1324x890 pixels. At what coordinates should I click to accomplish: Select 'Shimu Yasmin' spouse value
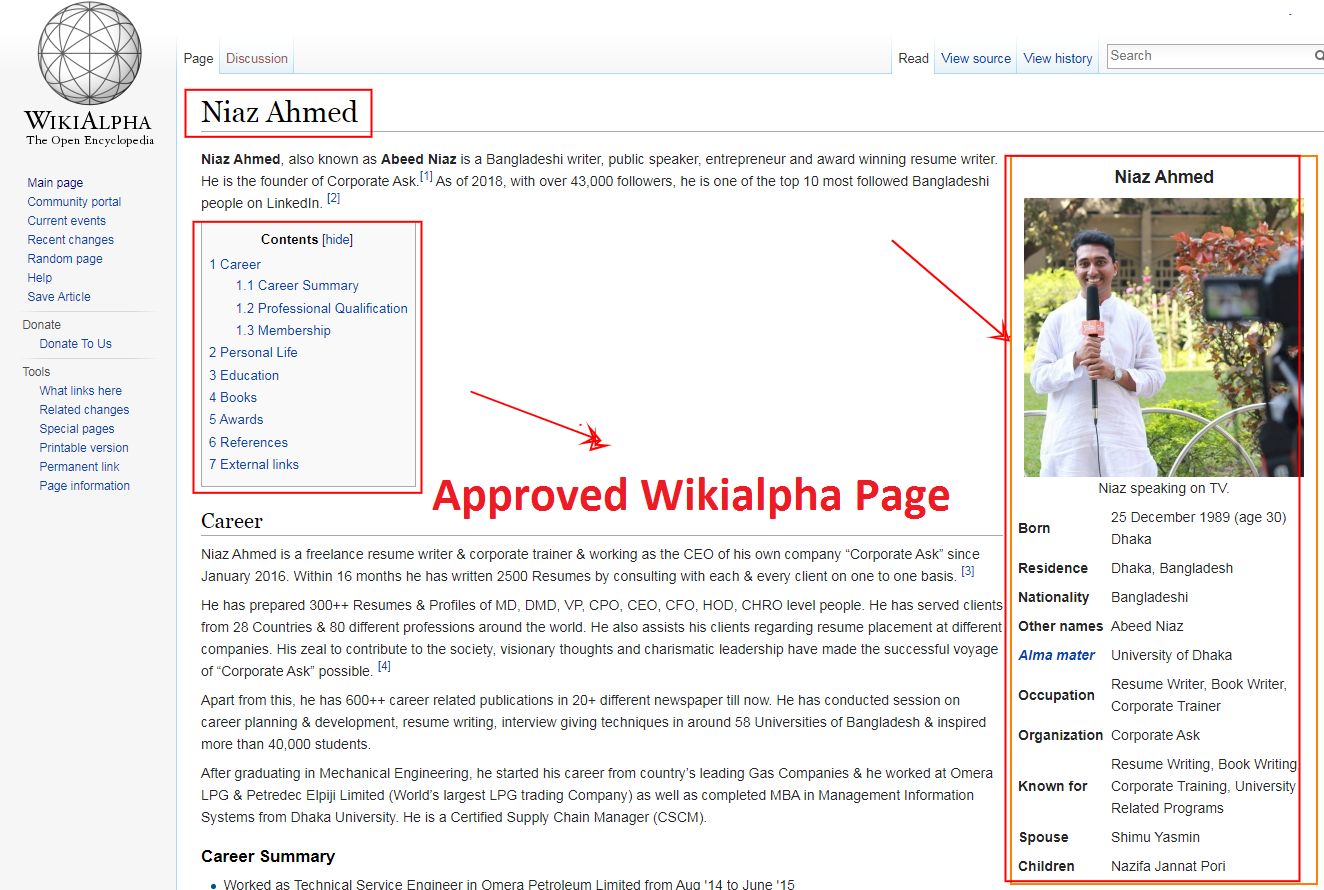point(1155,838)
